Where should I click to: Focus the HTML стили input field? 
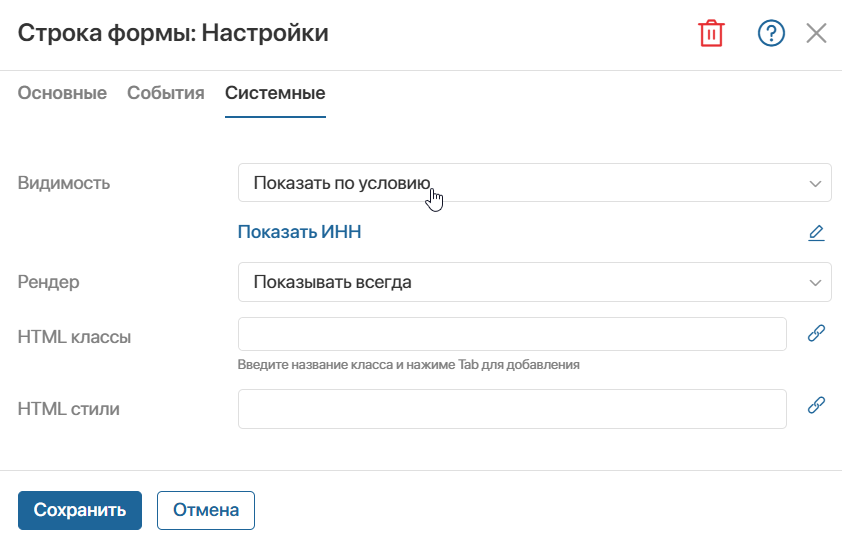coord(512,409)
